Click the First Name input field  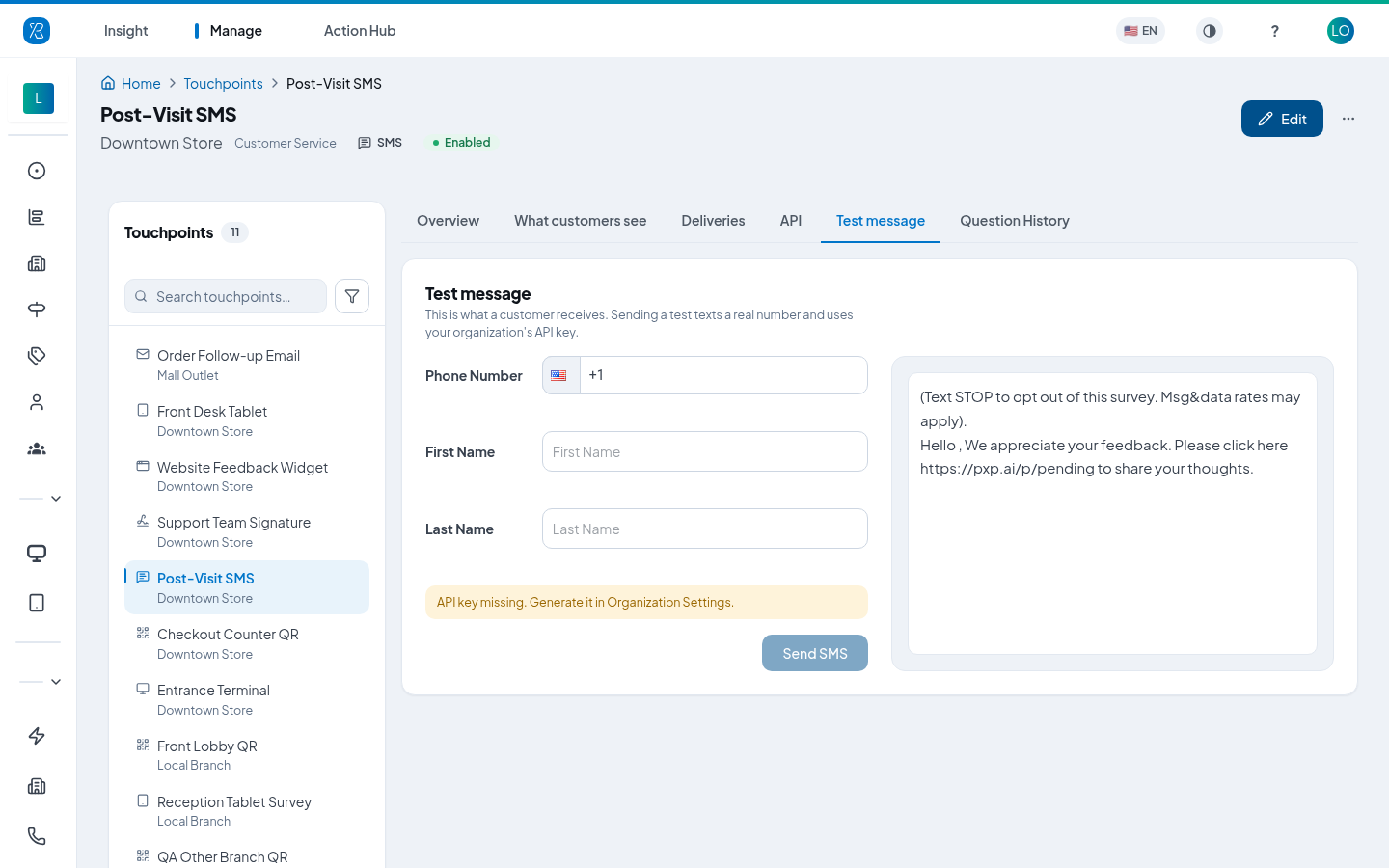point(705,451)
